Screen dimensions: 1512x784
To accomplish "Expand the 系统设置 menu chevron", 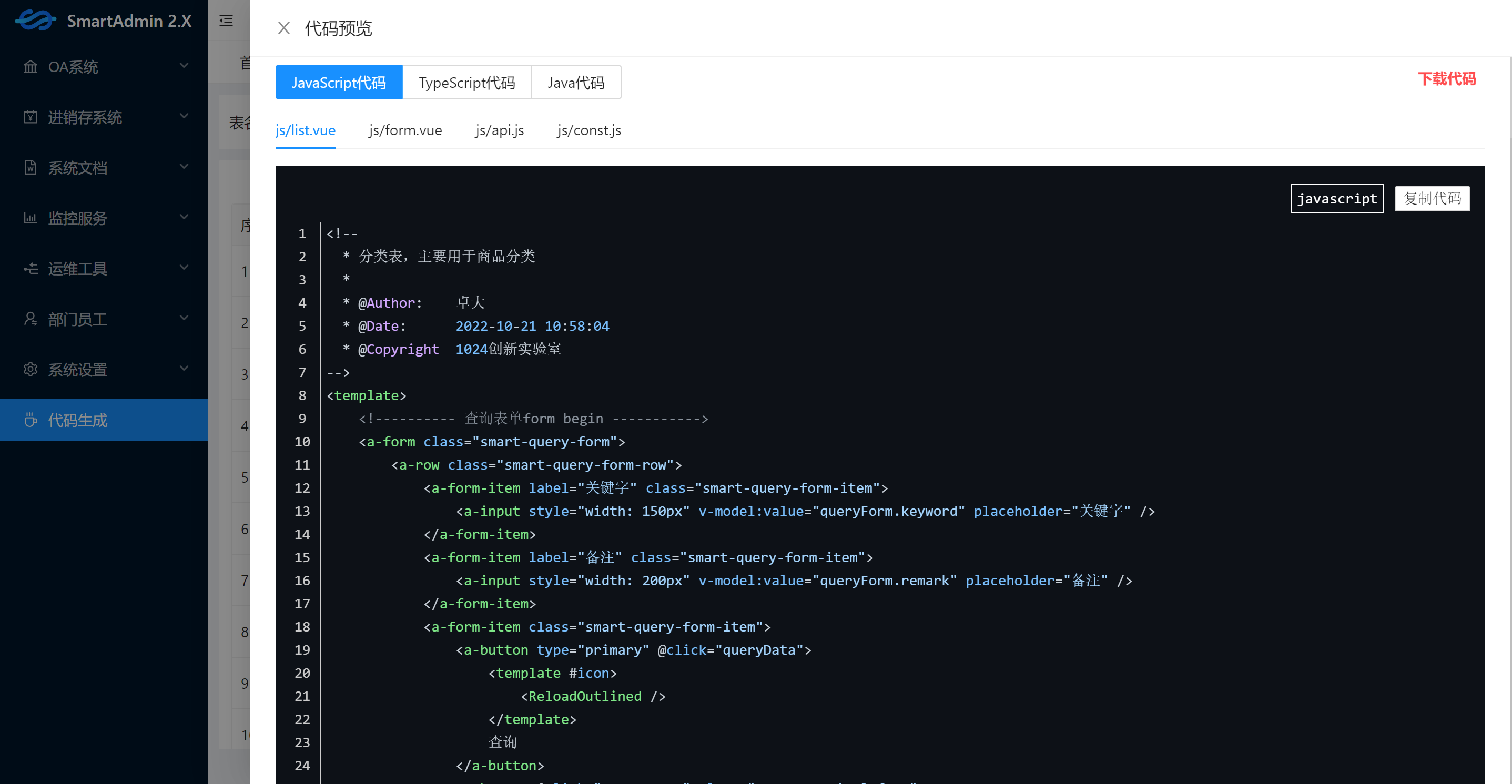I will click(x=184, y=369).
